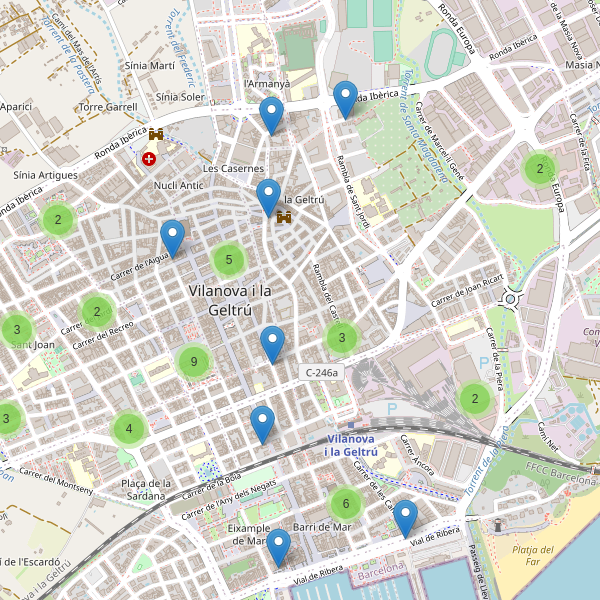This screenshot has height=600, width=600.
Task: Click the red hospital cross icon
Action: click(149, 158)
